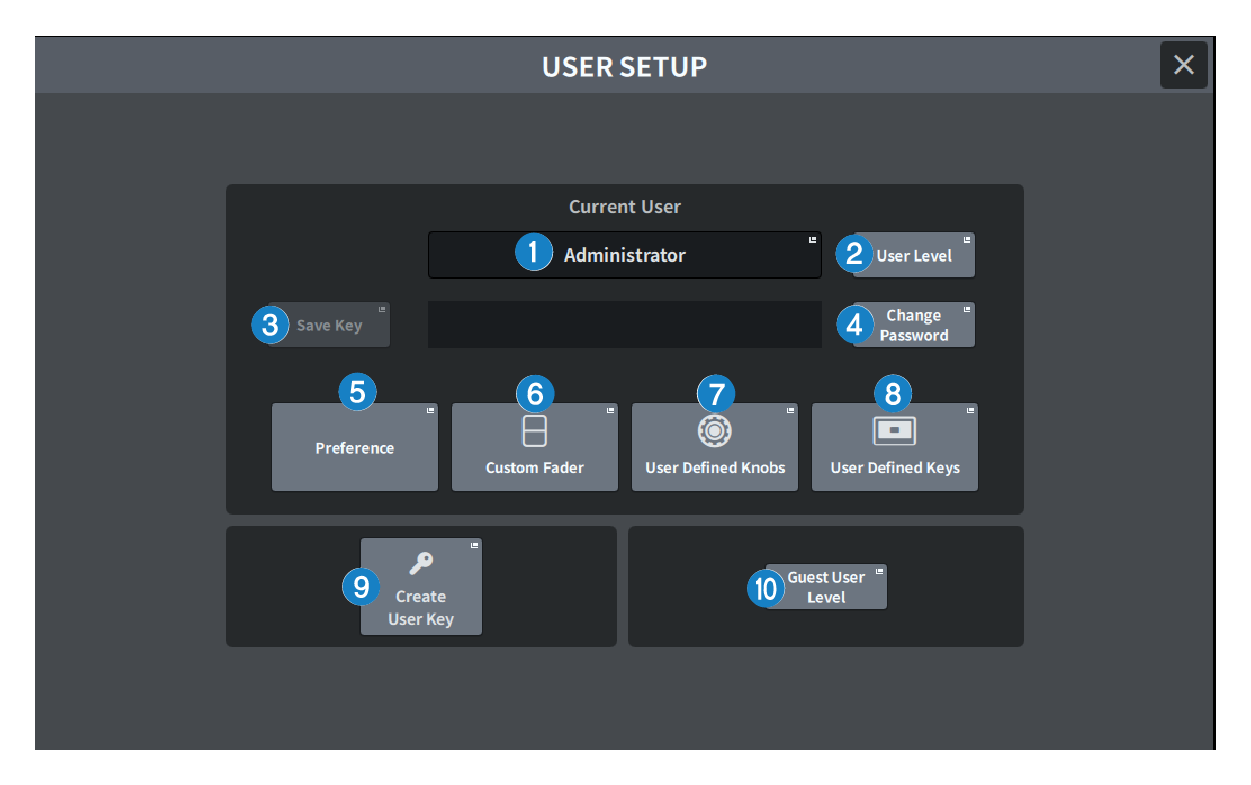
Task: Click the "User Defined Keys" text label
Action: coord(894,468)
